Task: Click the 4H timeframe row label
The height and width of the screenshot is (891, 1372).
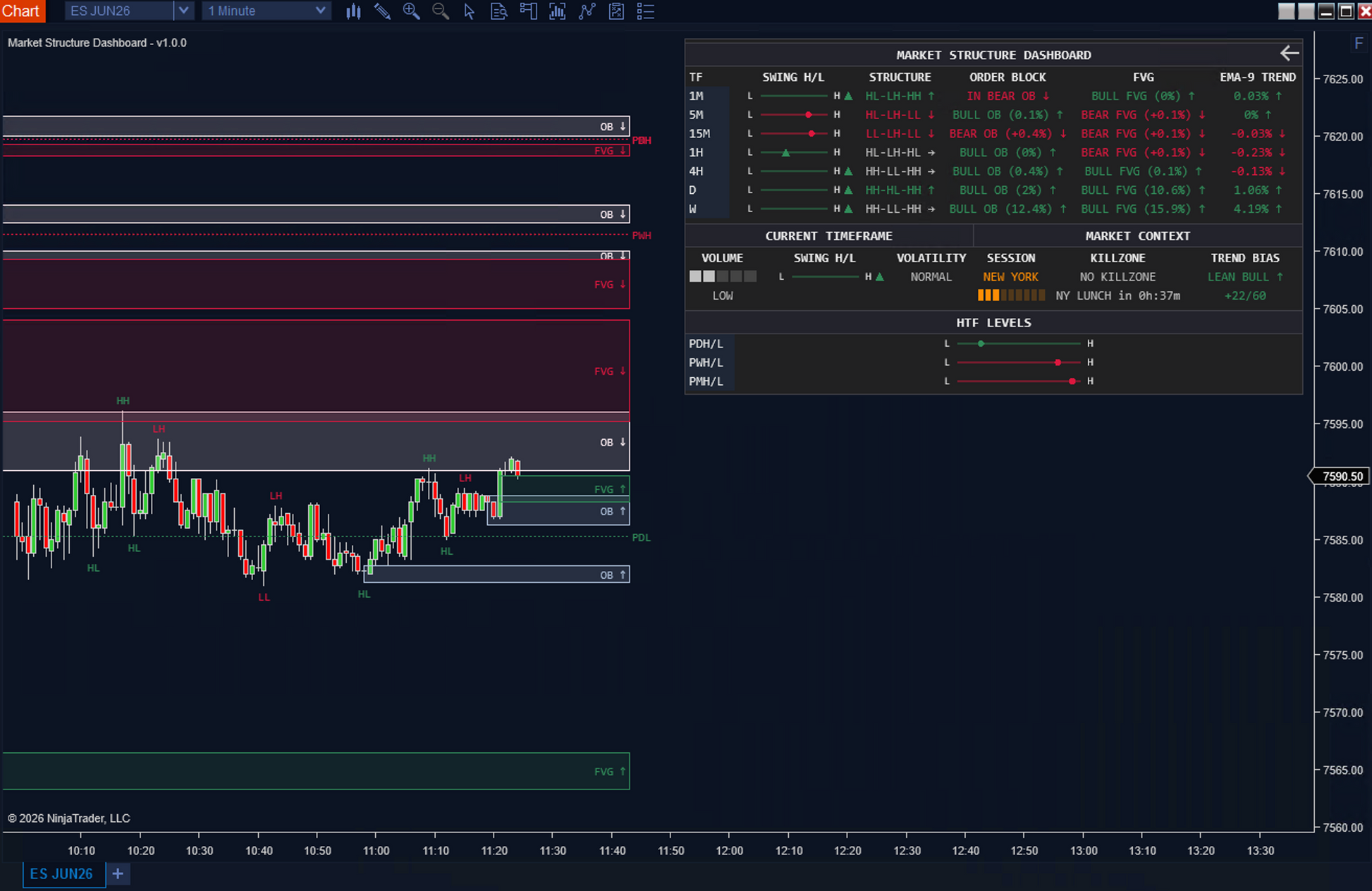Action: [x=697, y=171]
